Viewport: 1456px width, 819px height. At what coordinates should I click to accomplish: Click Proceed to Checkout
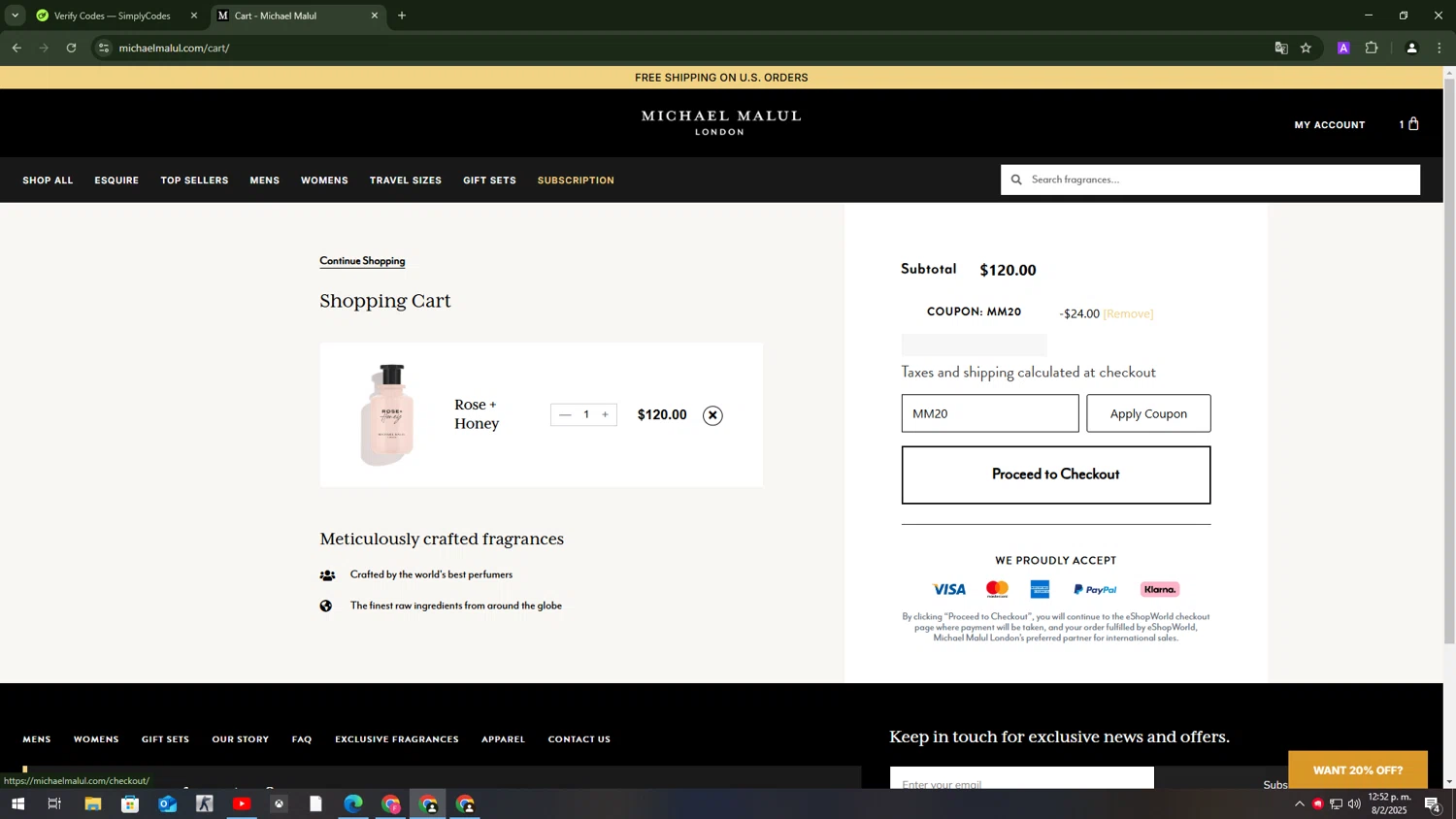click(1056, 475)
